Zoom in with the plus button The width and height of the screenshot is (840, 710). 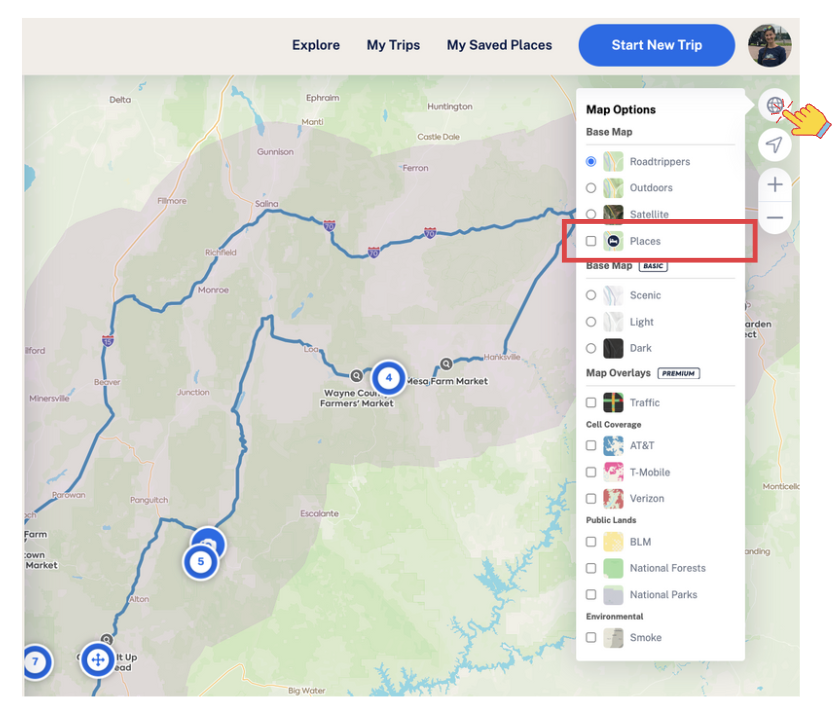pos(775,185)
